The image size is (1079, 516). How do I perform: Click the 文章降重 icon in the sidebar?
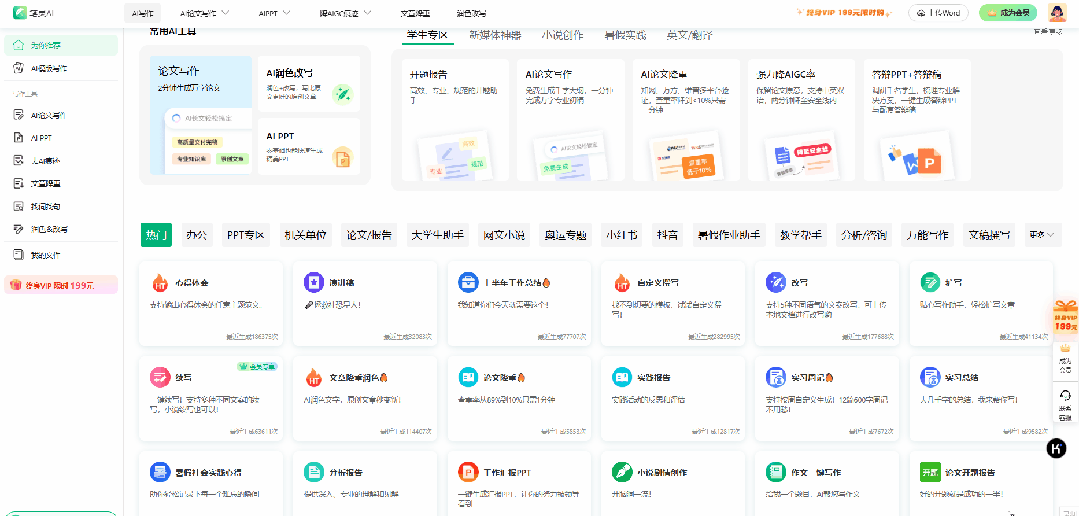[19, 183]
